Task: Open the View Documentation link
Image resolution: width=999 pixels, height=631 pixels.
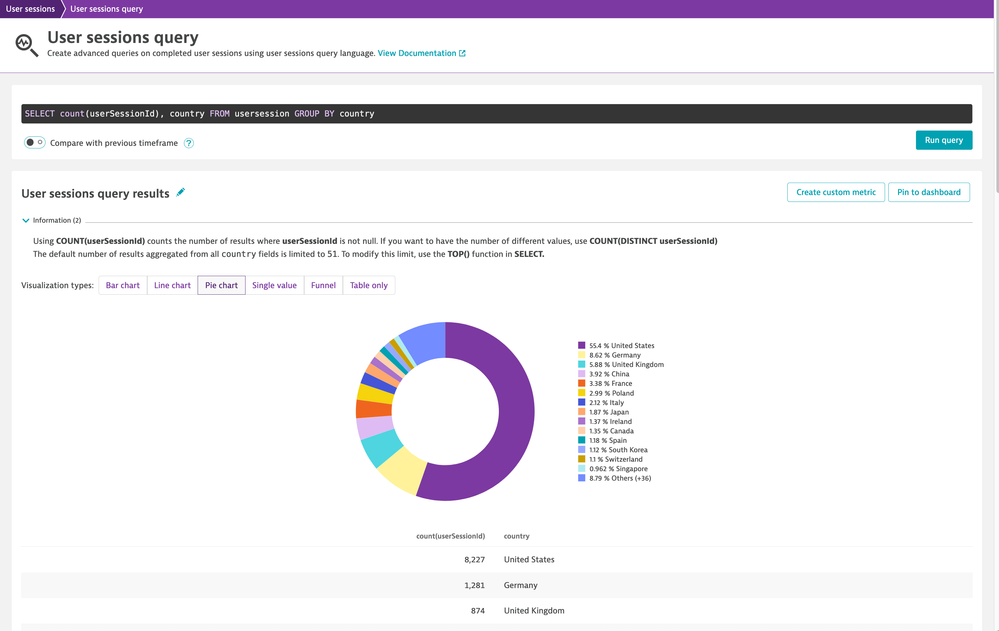Action: pyautogui.click(x=416, y=54)
